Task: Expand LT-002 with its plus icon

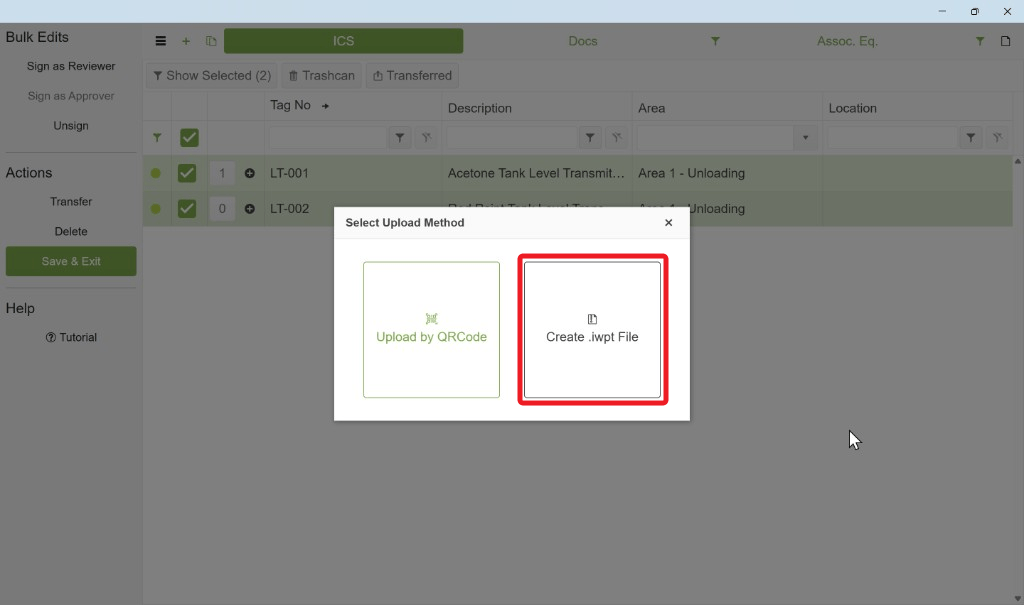Action: coord(249,208)
